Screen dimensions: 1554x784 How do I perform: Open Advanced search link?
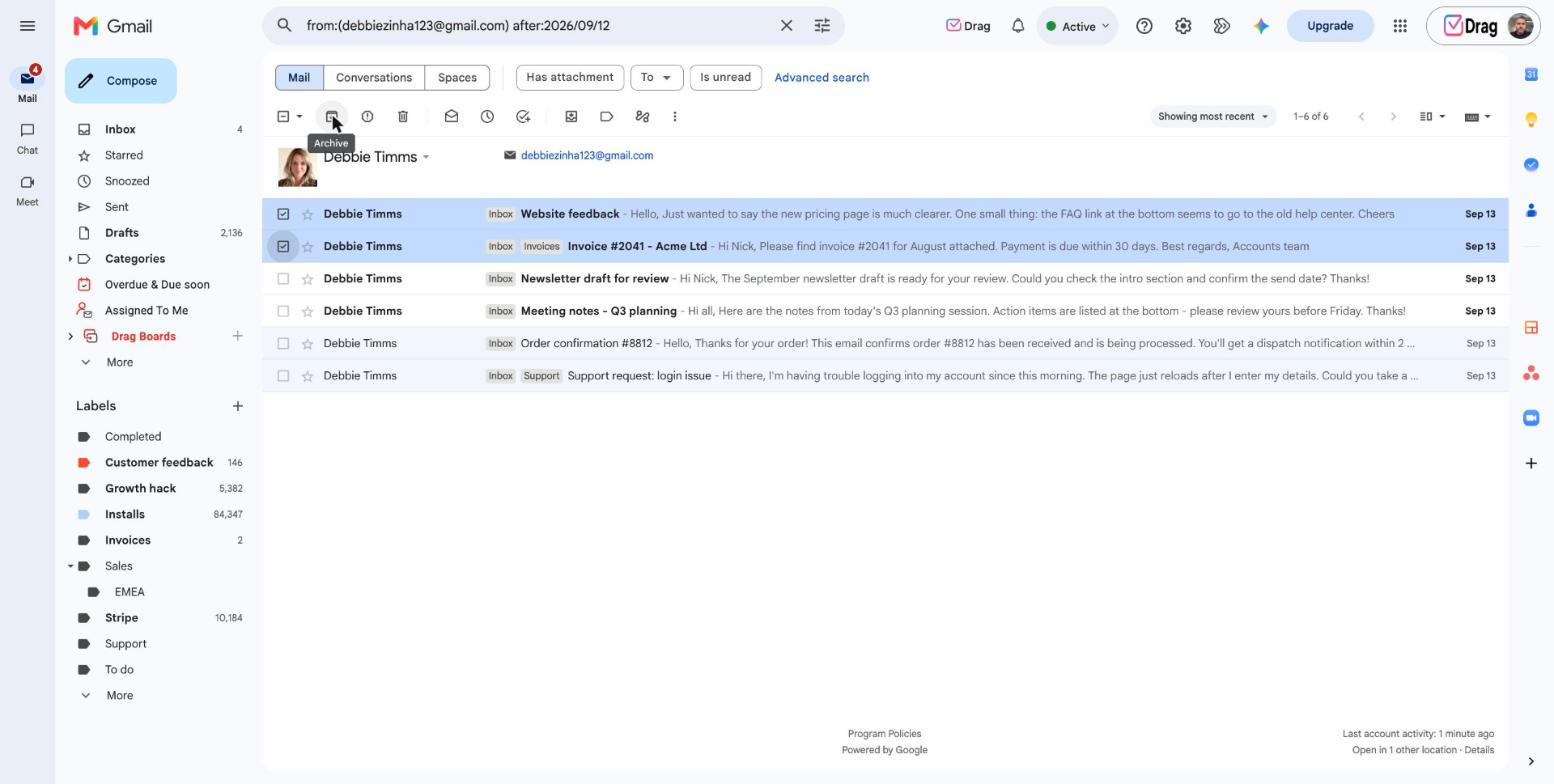(821, 77)
